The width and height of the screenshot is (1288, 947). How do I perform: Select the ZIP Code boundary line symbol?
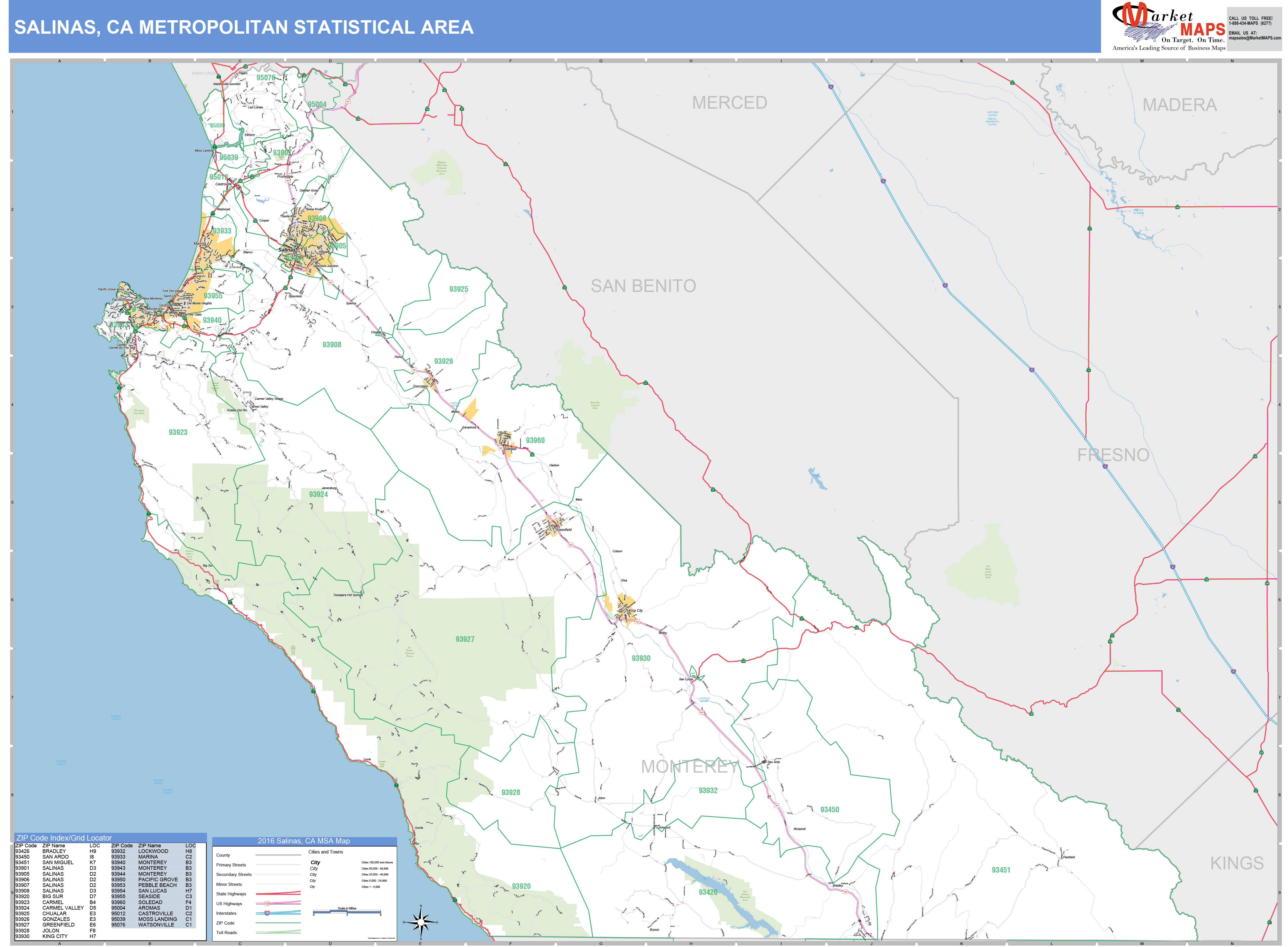pyautogui.click(x=279, y=923)
